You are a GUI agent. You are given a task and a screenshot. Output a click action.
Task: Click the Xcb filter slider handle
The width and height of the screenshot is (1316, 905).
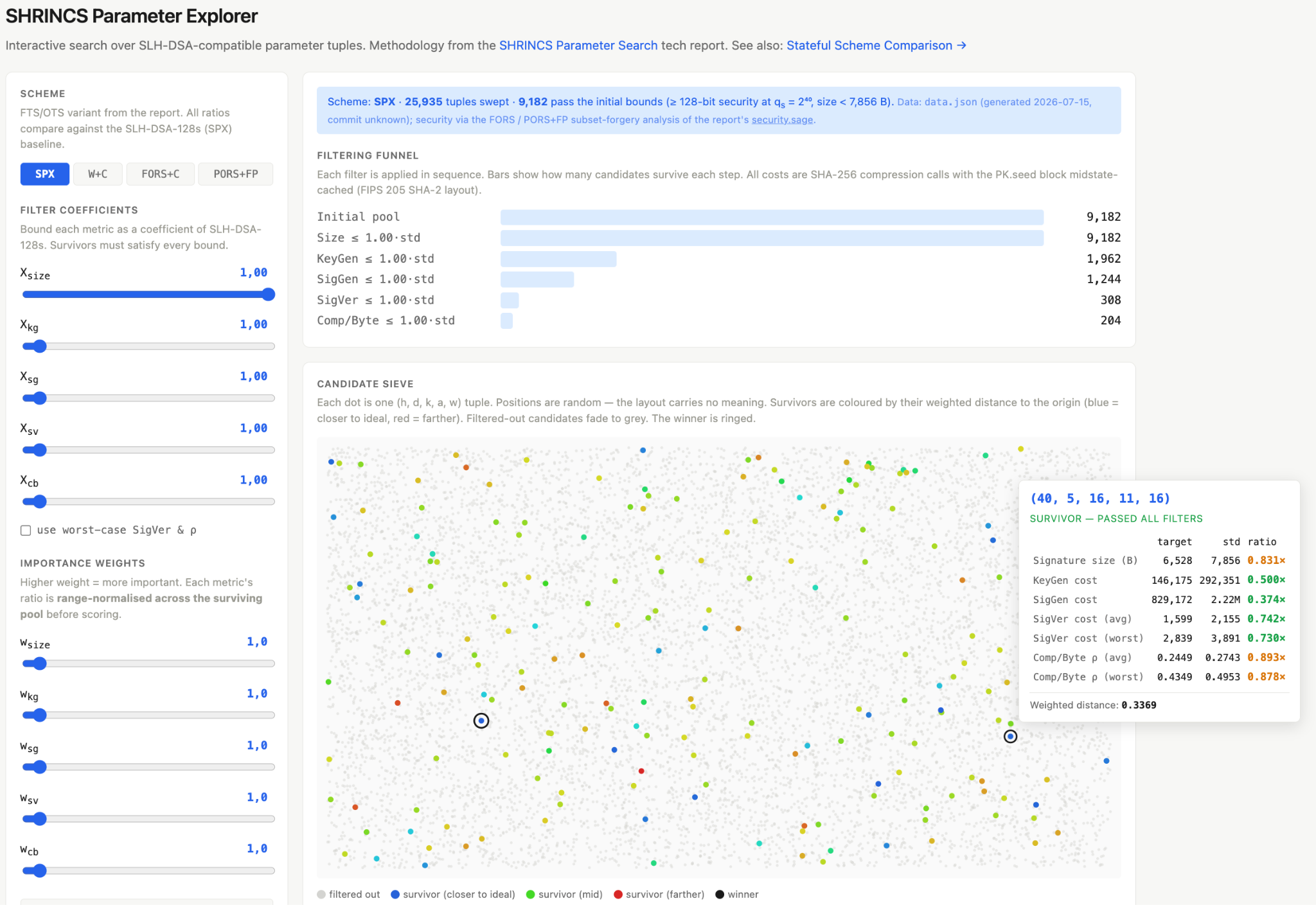(39, 502)
